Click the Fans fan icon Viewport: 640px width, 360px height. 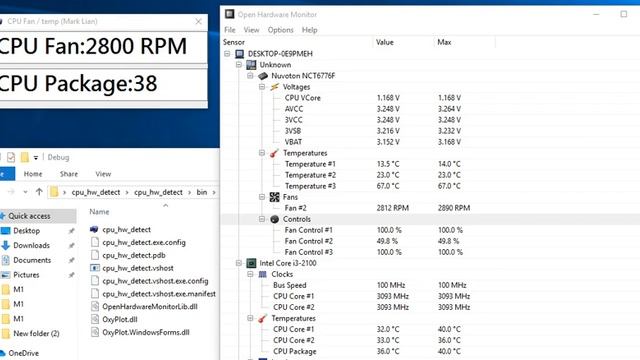(274, 197)
